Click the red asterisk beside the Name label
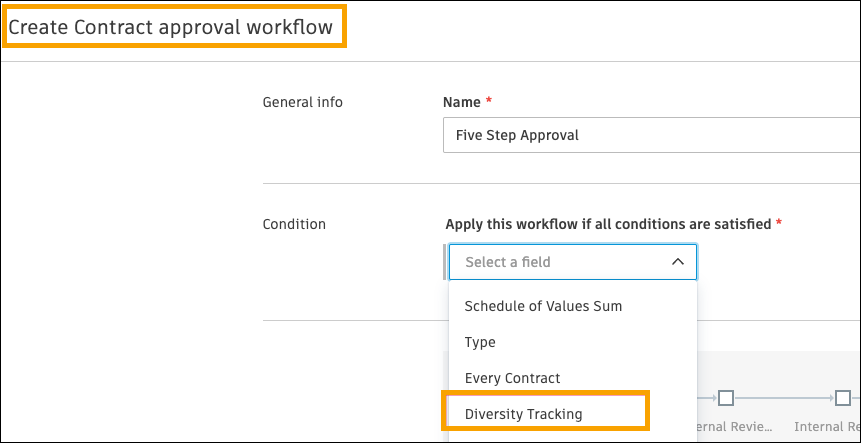 (x=489, y=102)
